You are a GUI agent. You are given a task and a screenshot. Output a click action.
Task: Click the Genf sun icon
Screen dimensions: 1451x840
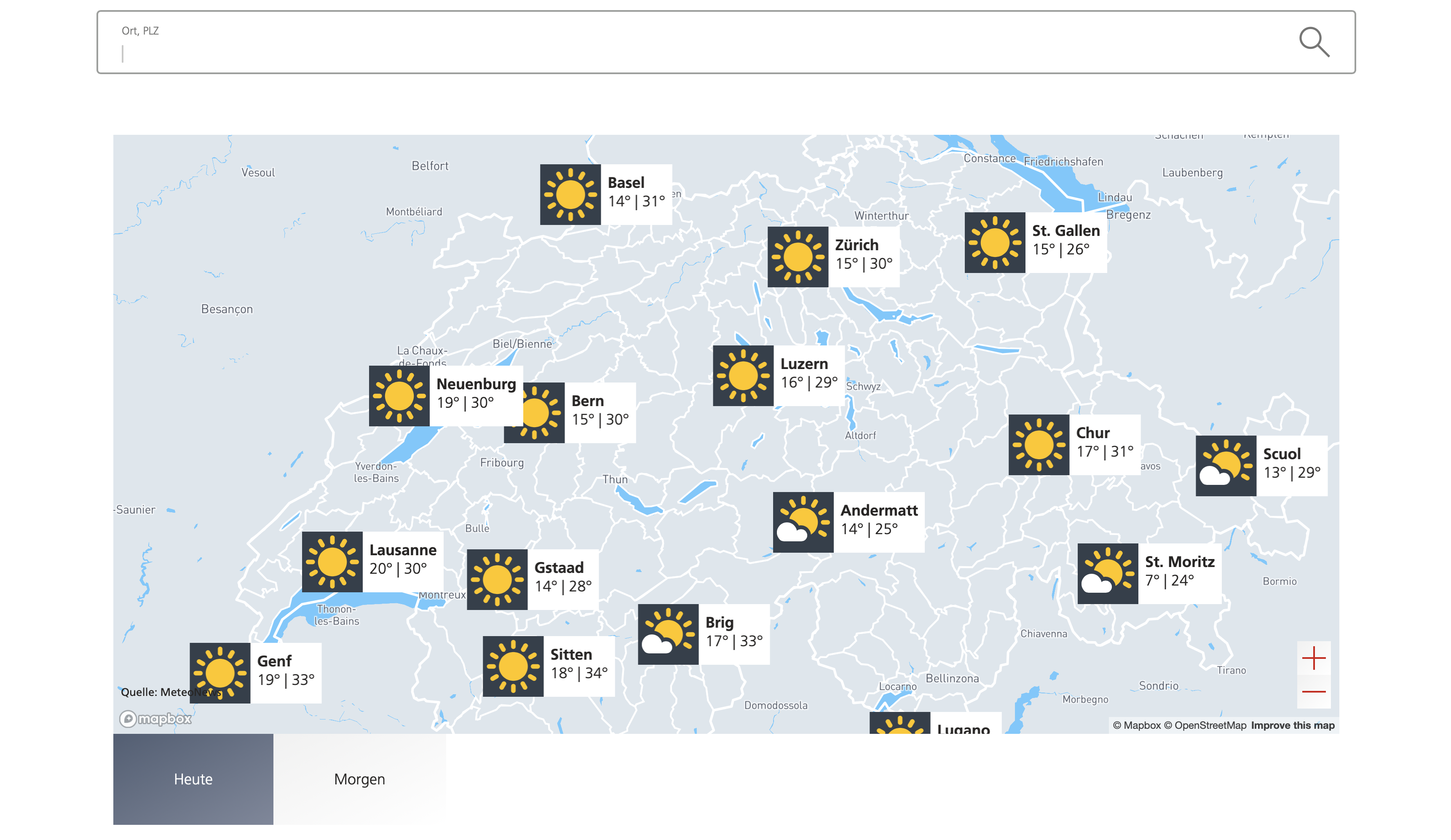(220, 672)
